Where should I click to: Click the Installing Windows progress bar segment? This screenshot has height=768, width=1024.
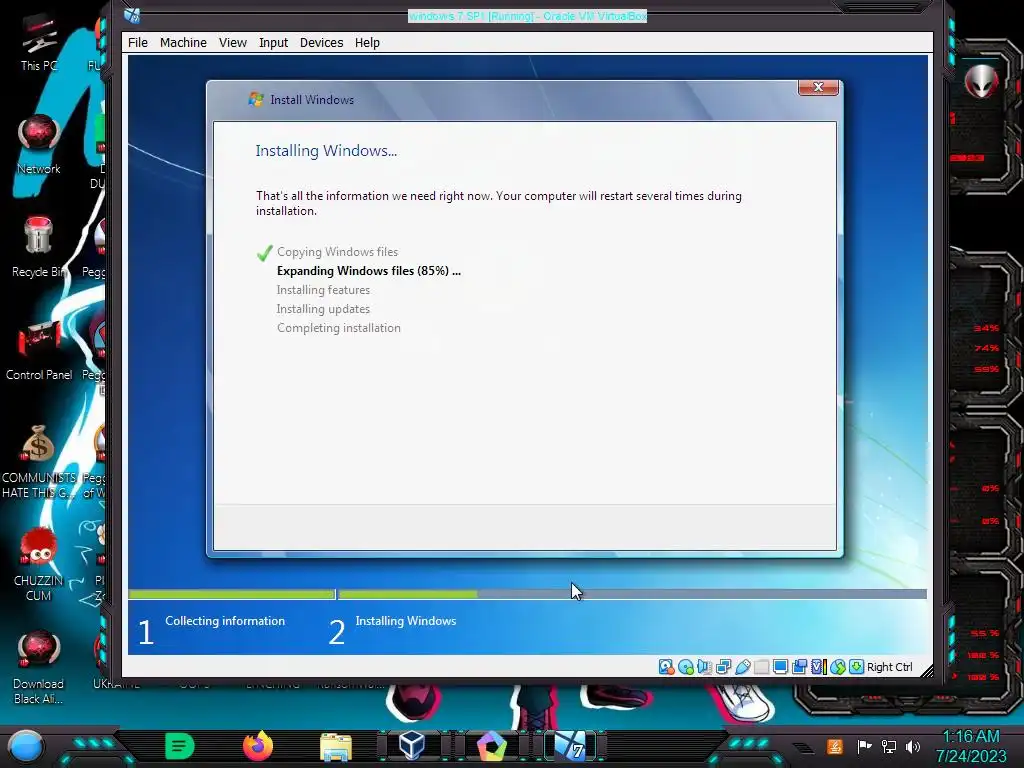click(x=632, y=594)
